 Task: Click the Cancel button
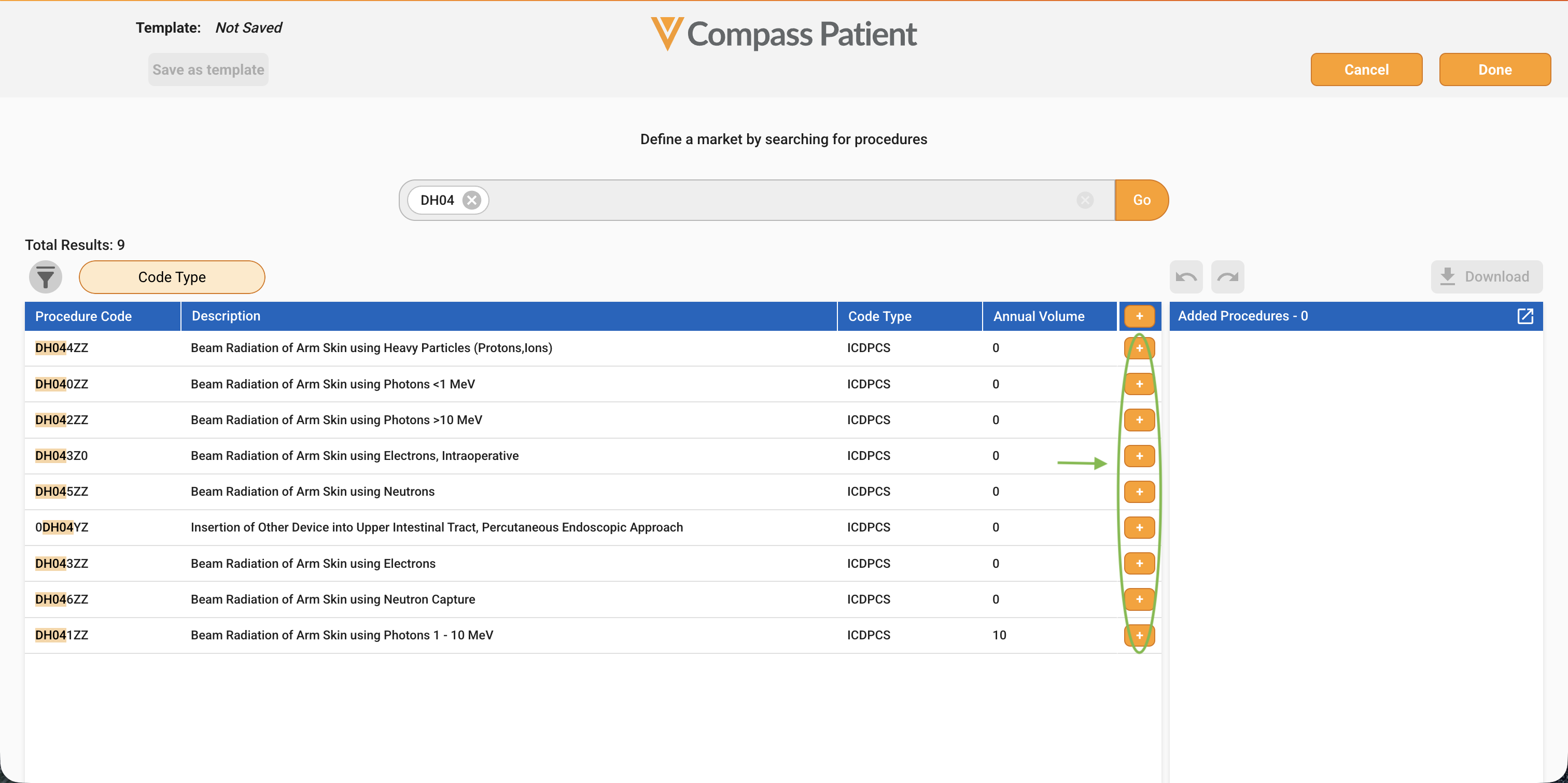(1366, 69)
